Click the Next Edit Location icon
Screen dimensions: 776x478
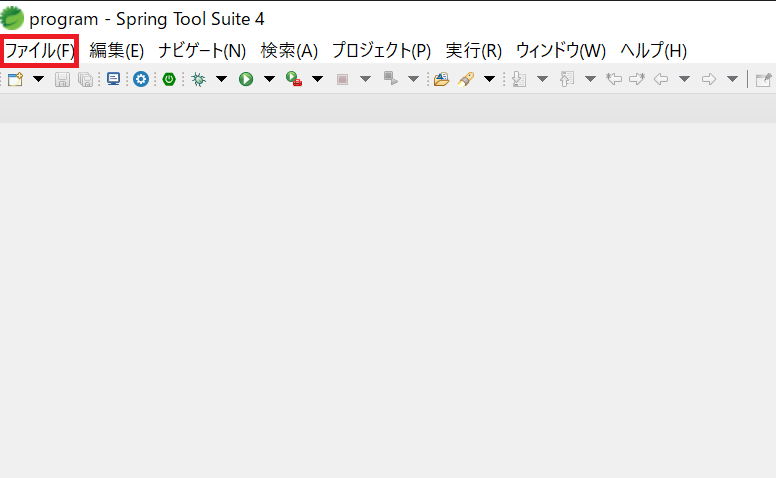pos(637,79)
